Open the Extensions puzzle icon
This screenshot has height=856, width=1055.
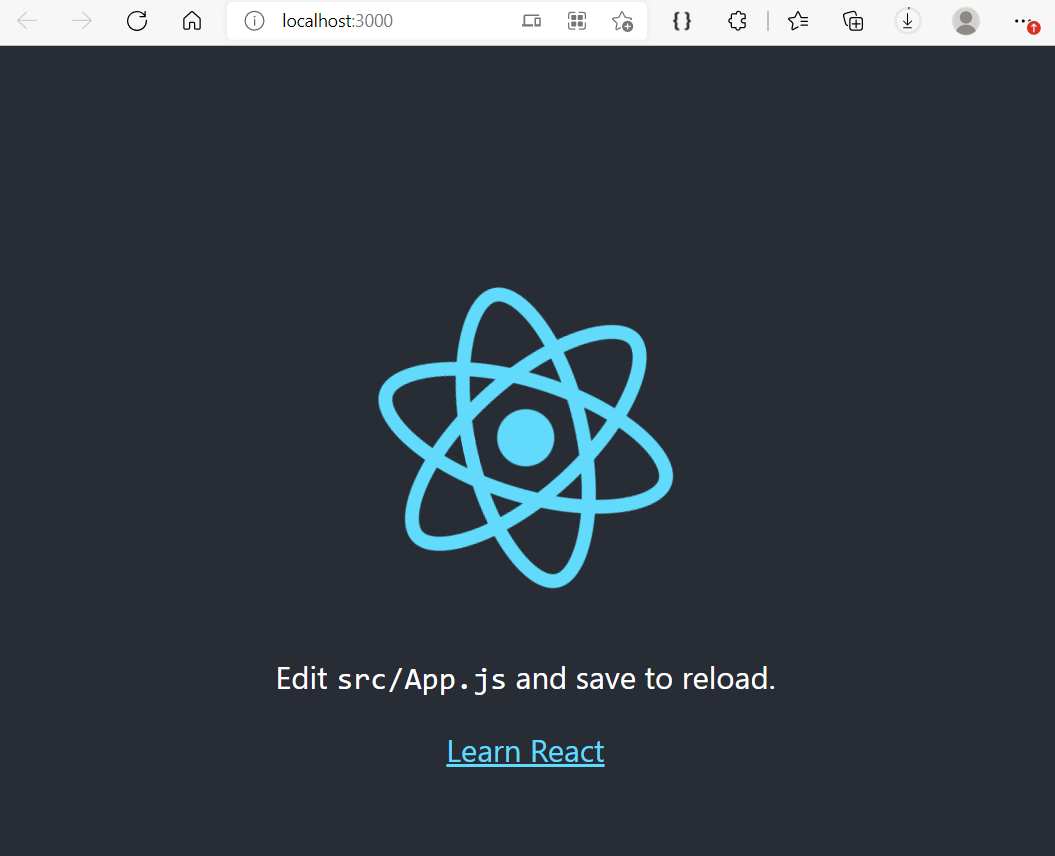click(737, 21)
